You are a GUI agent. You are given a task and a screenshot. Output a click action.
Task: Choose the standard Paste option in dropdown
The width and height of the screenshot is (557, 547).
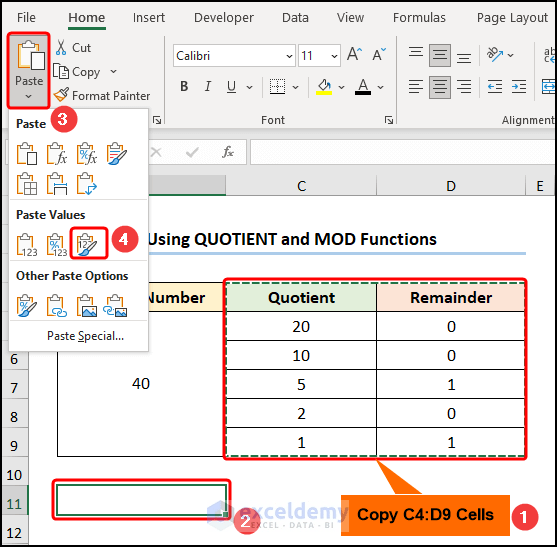(27, 154)
